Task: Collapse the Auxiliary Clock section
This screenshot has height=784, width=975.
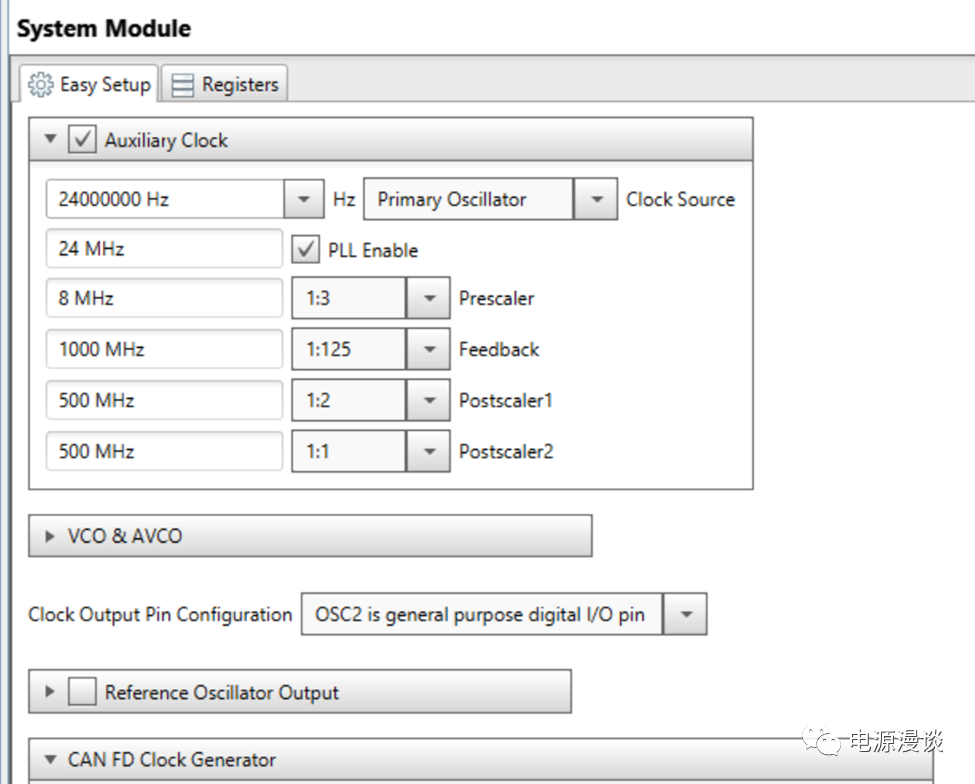Action: tap(51, 140)
